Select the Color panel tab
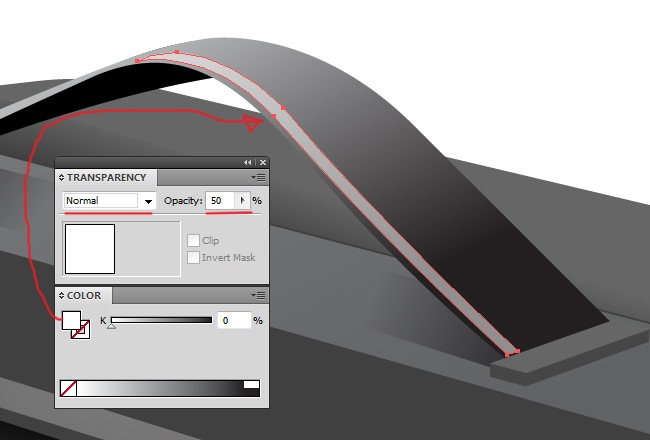 click(84, 295)
